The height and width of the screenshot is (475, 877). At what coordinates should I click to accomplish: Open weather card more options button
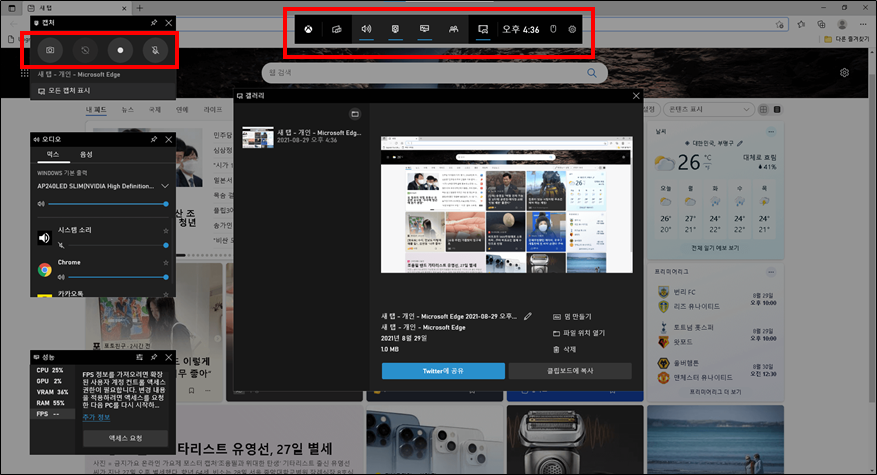771,132
